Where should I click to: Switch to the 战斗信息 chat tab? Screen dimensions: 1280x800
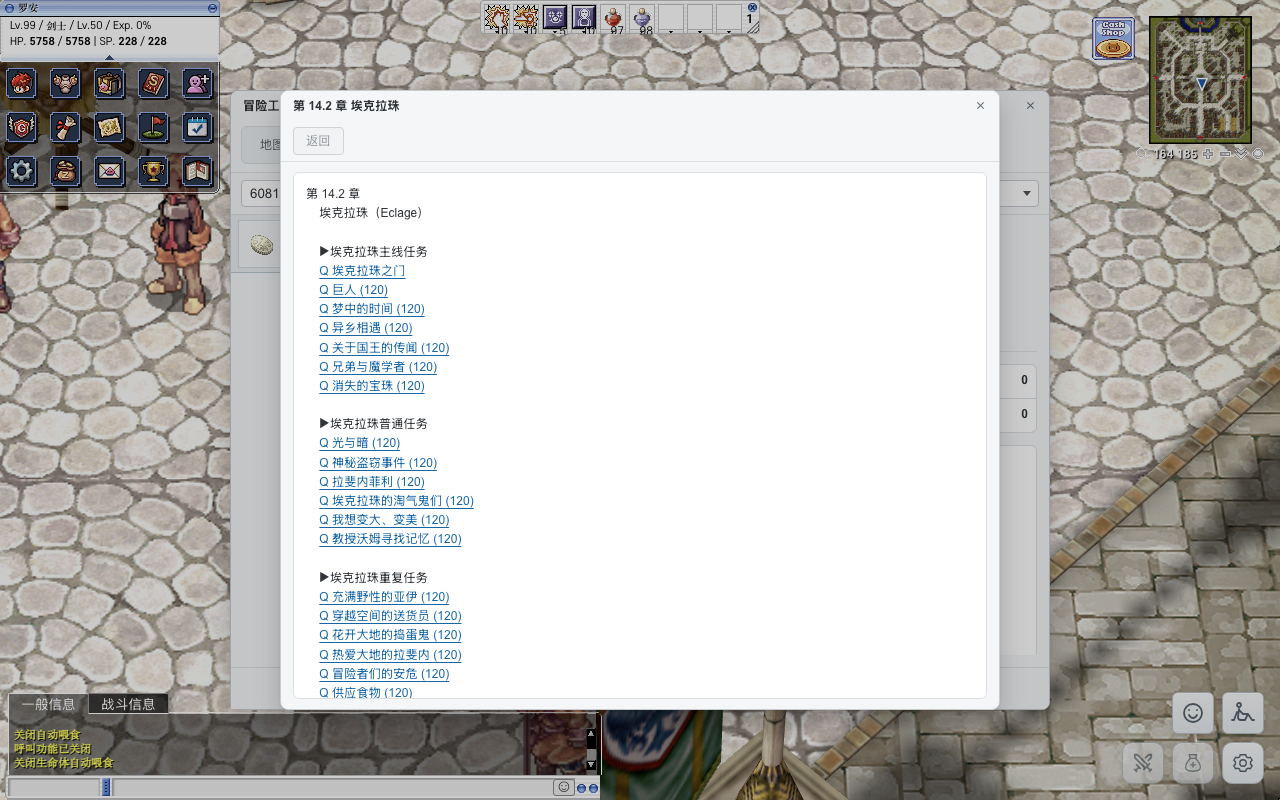tap(128, 704)
